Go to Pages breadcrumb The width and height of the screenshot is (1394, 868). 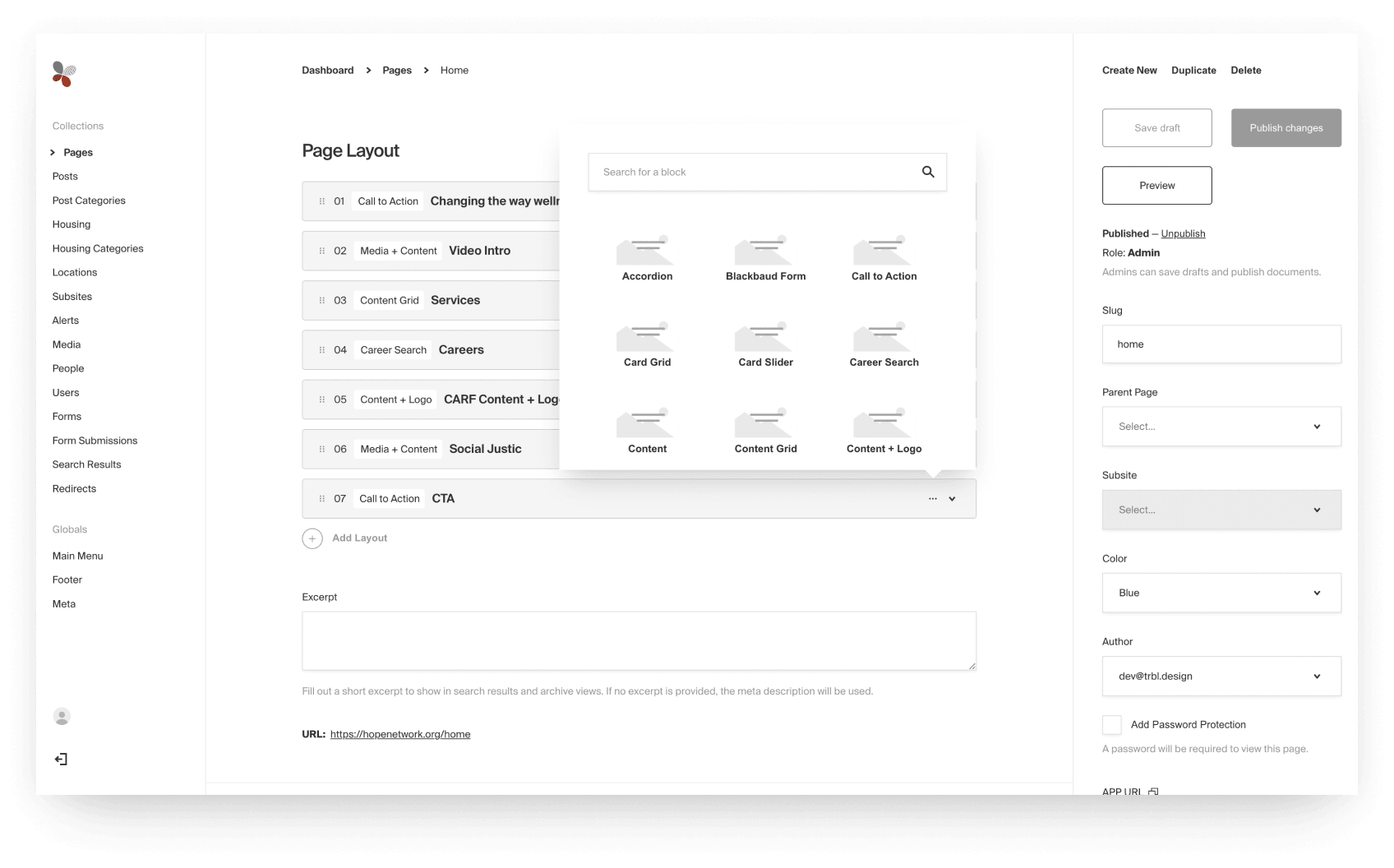coord(397,70)
